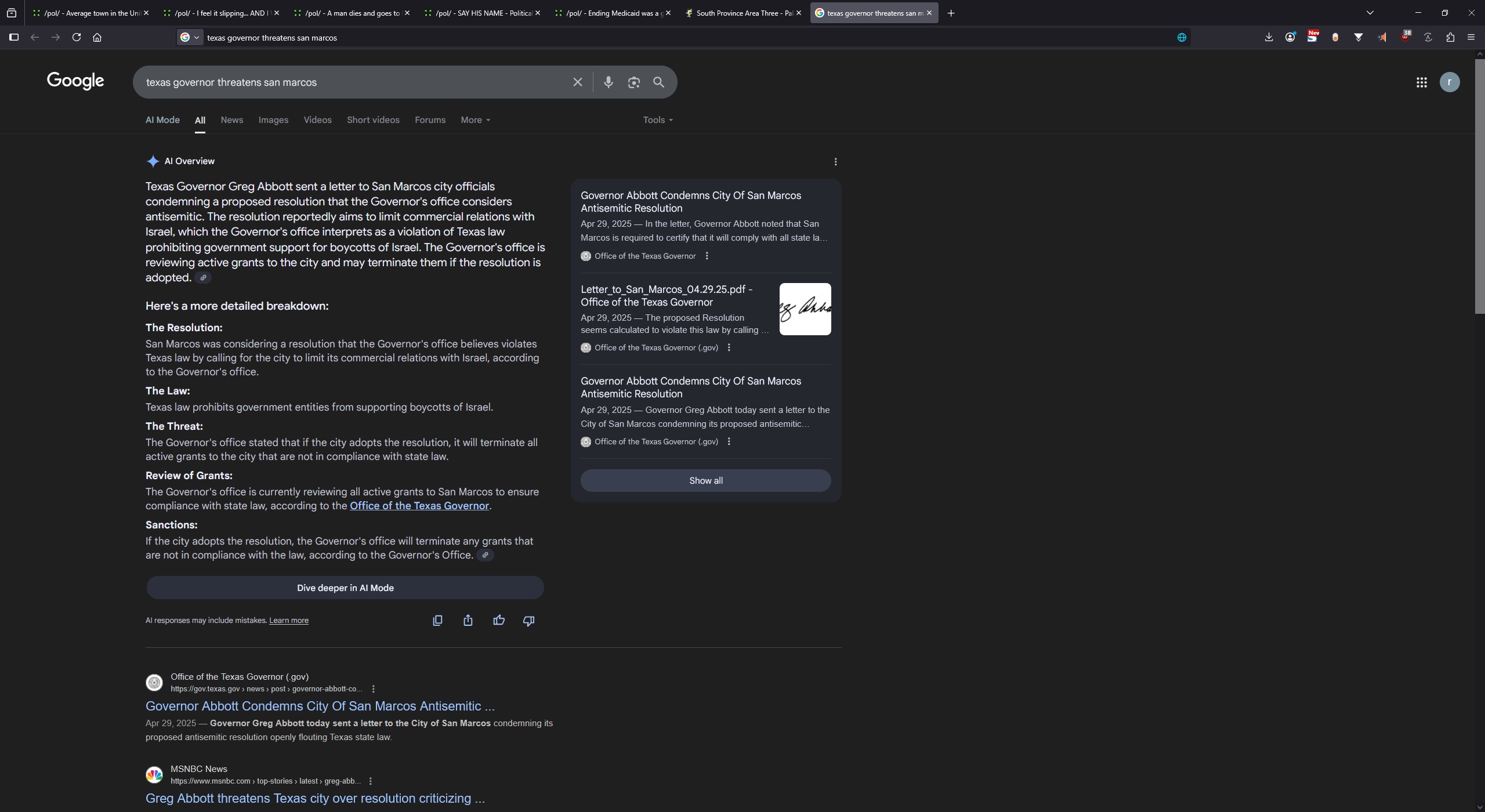The image size is (1485, 812).
Task: Open options for Letter_to_San_Marcos source card
Action: click(729, 348)
